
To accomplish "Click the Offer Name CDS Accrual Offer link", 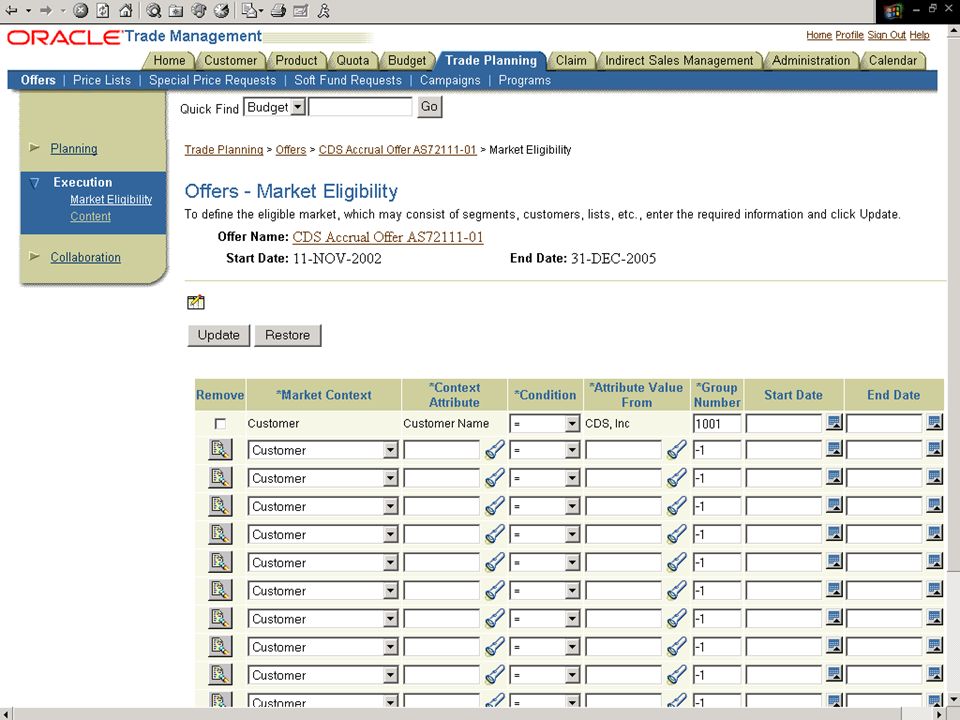I will click(x=388, y=237).
